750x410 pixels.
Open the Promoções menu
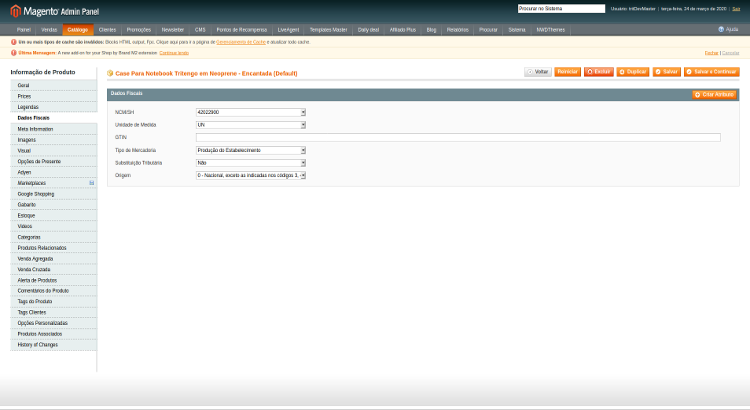[x=139, y=30]
